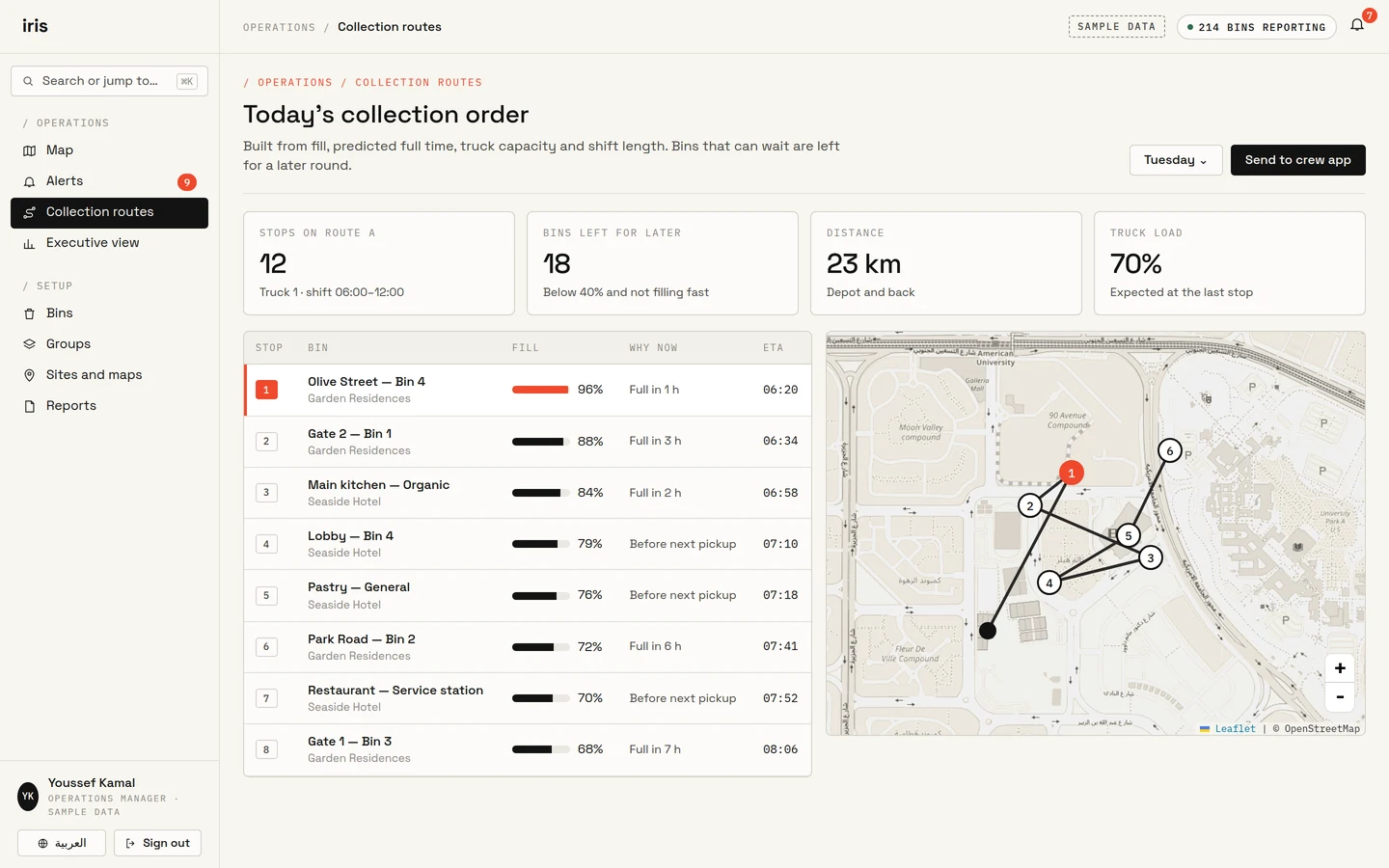Click the ETA column header
Image resolution: width=1389 pixels, height=868 pixels.
[x=774, y=348]
